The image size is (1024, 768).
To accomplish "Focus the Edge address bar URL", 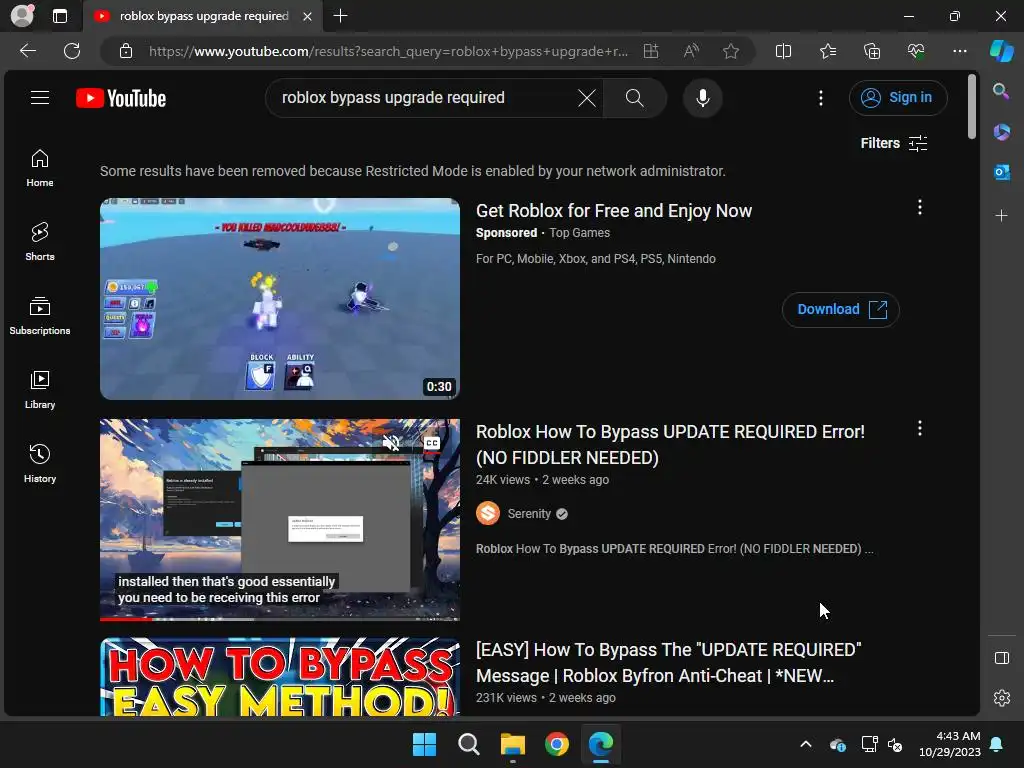I will [388, 51].
